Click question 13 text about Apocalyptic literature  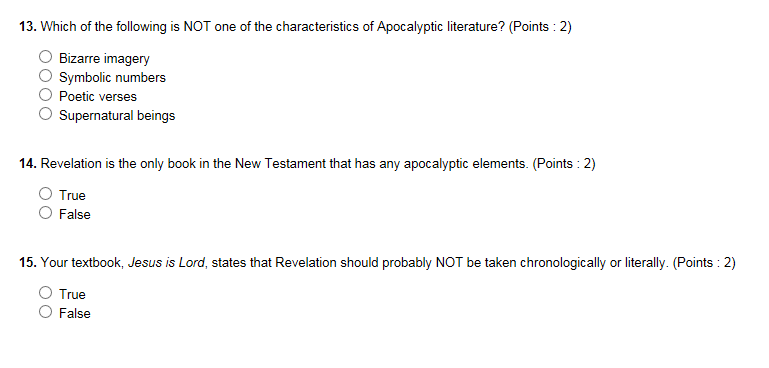pyautogui.click(x=295, y=27)
